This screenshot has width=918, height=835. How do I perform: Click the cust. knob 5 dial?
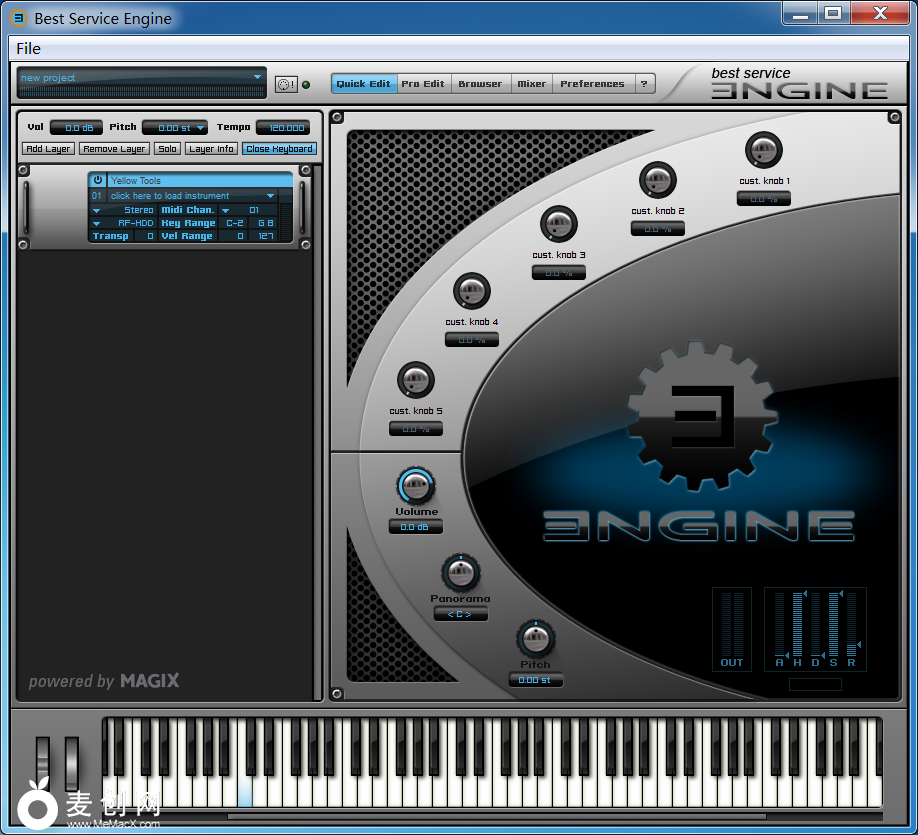click(416, 380)
